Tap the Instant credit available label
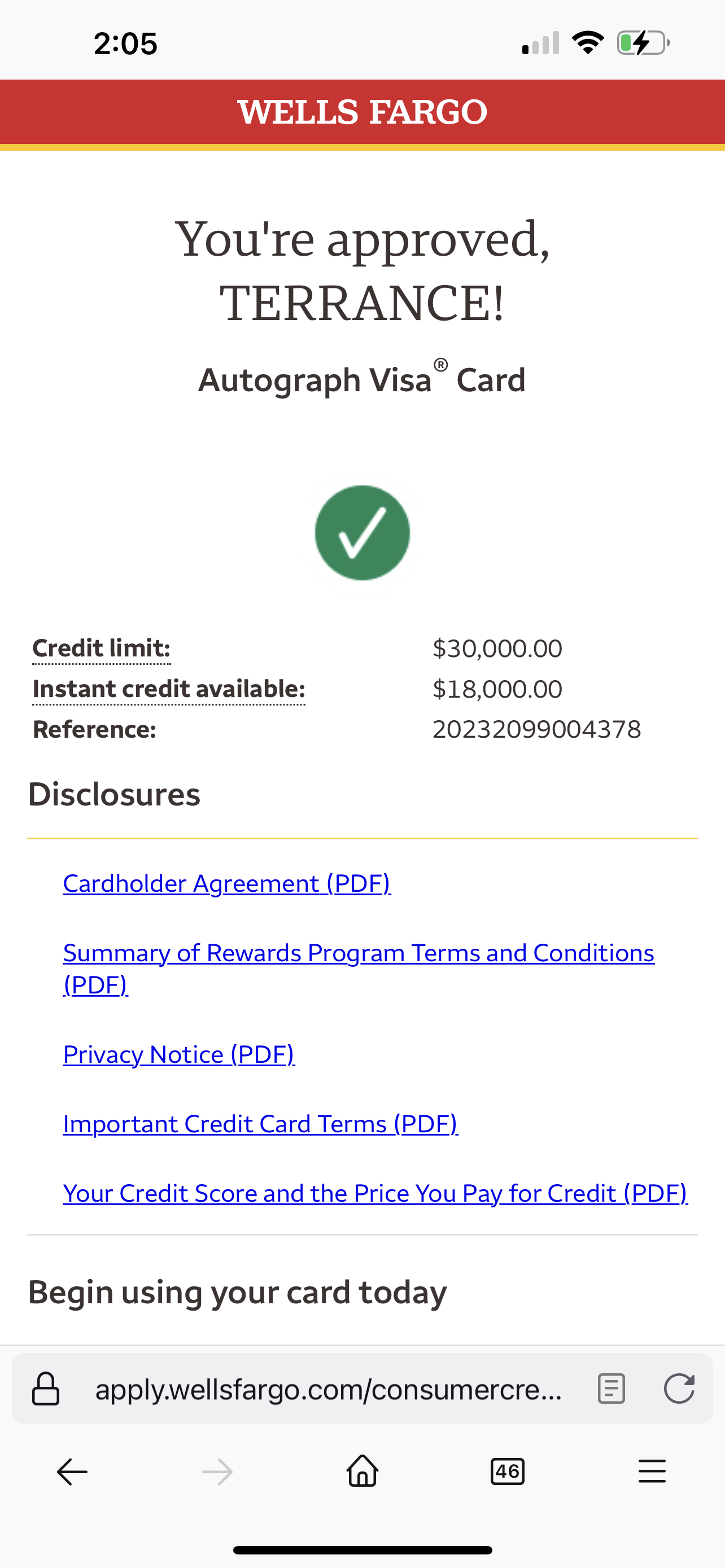This screenshot has height=1568, width=725. pos(169,689)
